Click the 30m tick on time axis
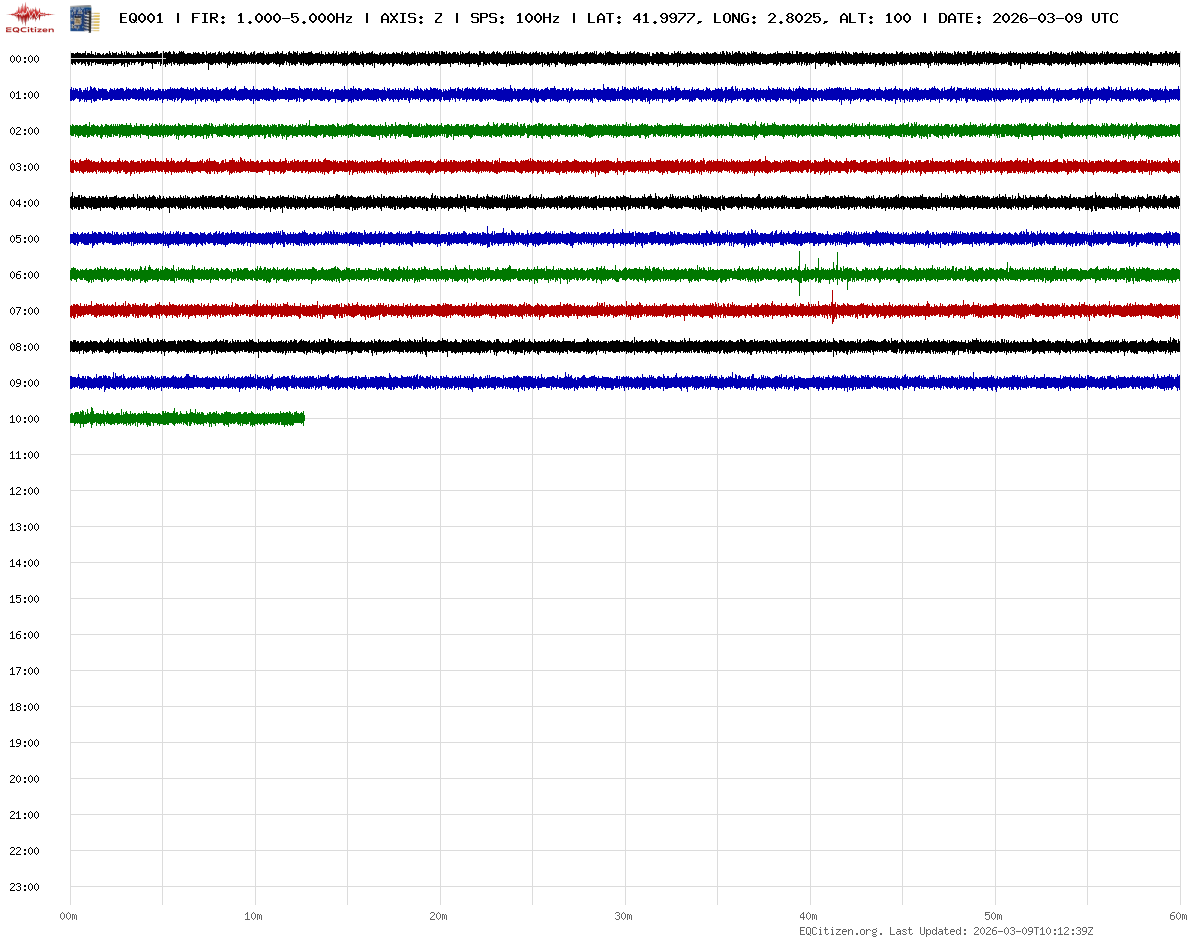This screenshot has width=1200, height=940. [624, 916]
